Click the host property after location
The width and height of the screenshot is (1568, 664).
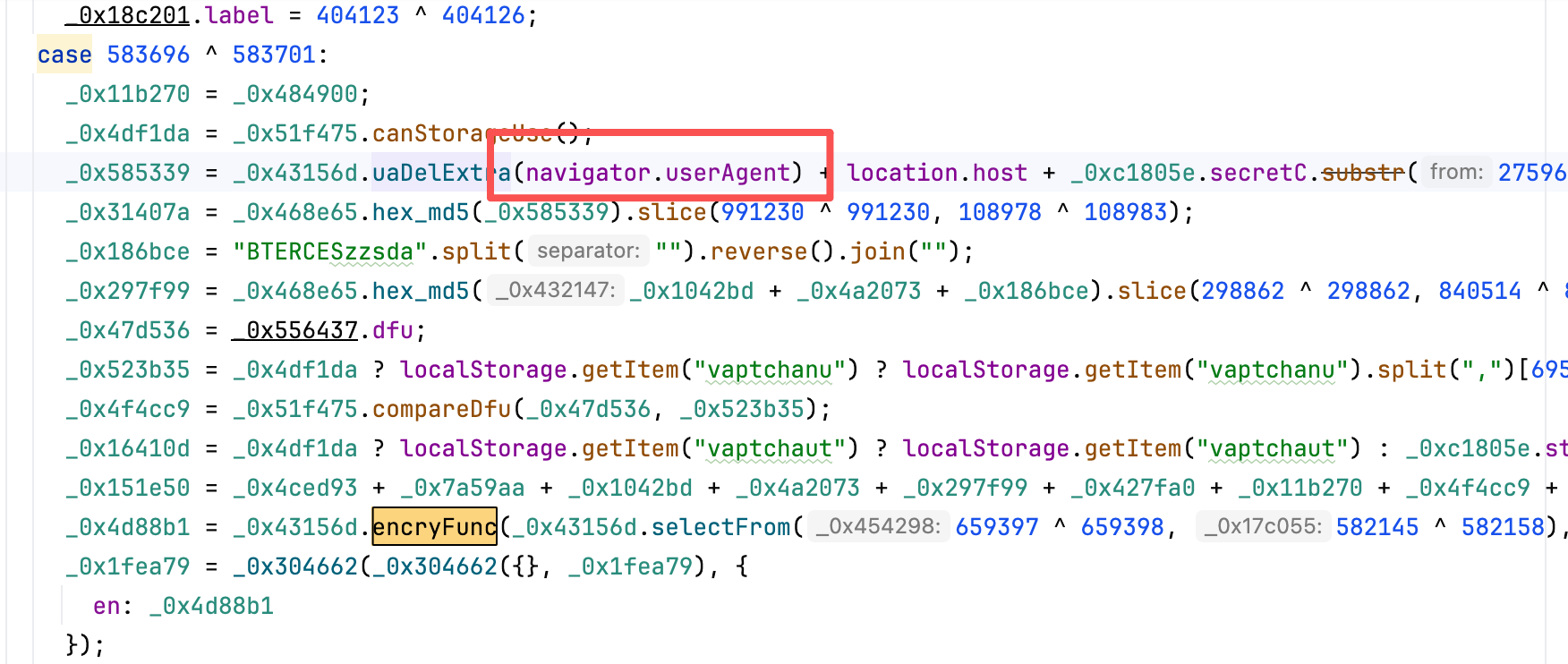click(x=1000, y=173)
